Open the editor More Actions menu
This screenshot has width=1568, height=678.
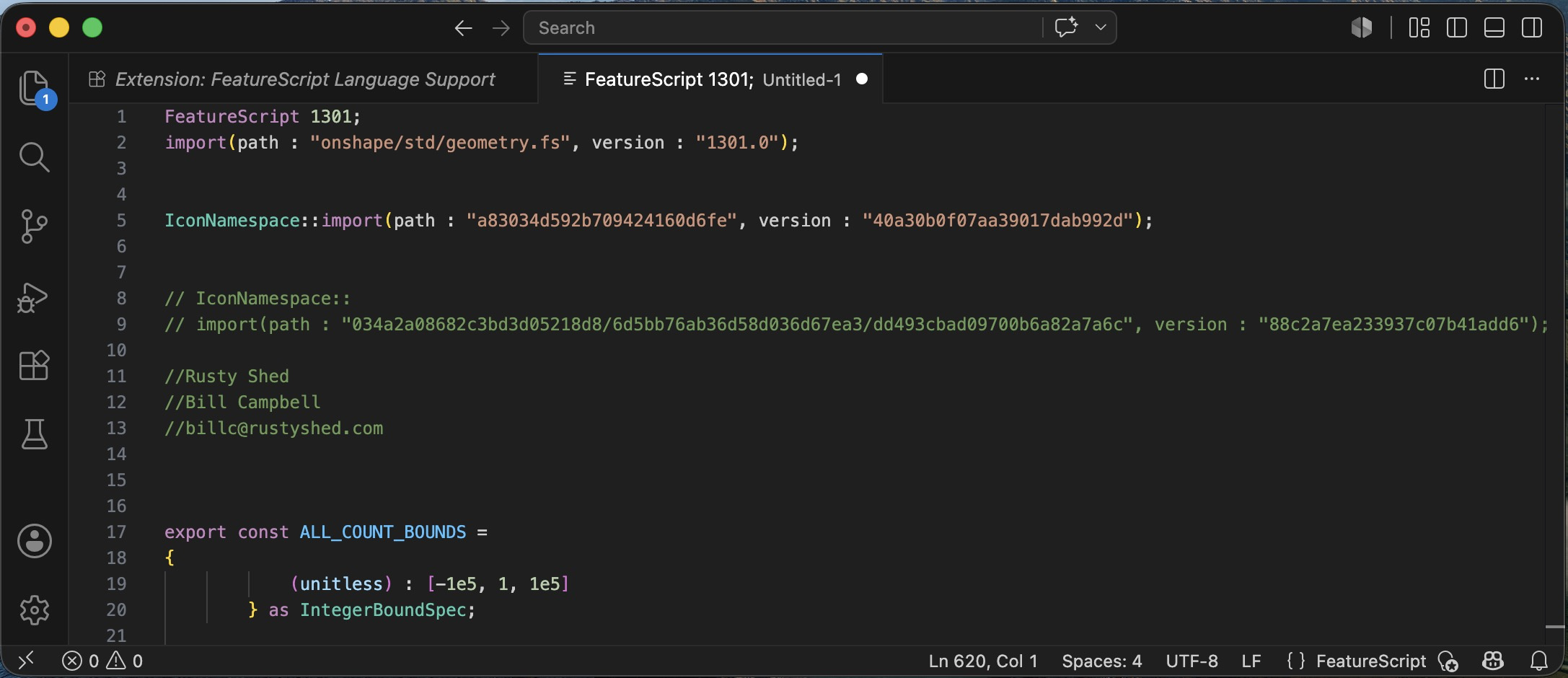[1532, 79]
